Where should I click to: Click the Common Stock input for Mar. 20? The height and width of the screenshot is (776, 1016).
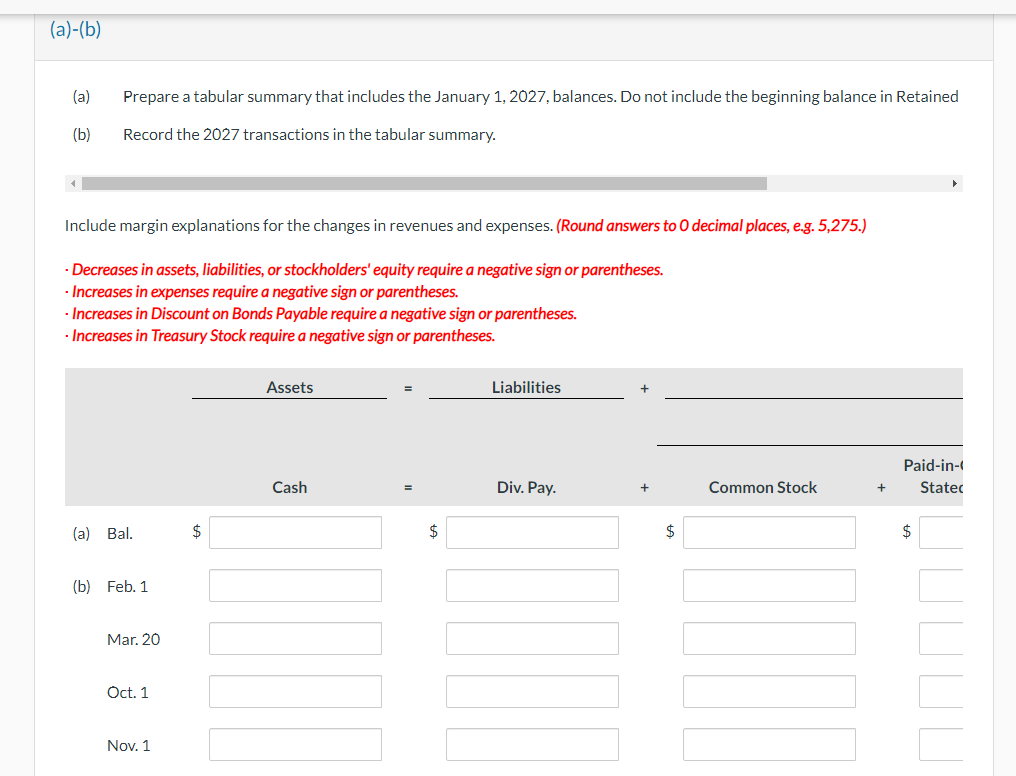[x=769, y=638]
